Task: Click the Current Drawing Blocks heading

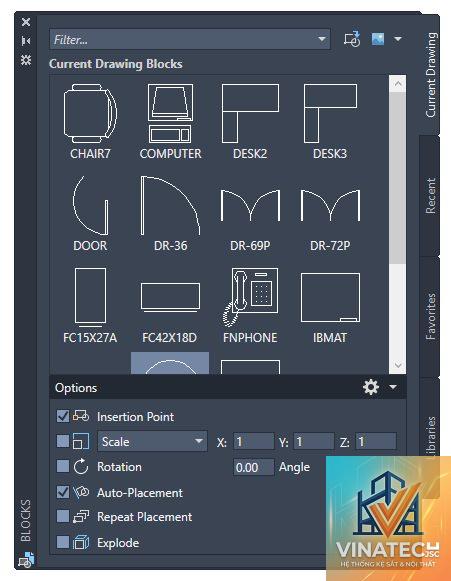Action: pos(116,64)
